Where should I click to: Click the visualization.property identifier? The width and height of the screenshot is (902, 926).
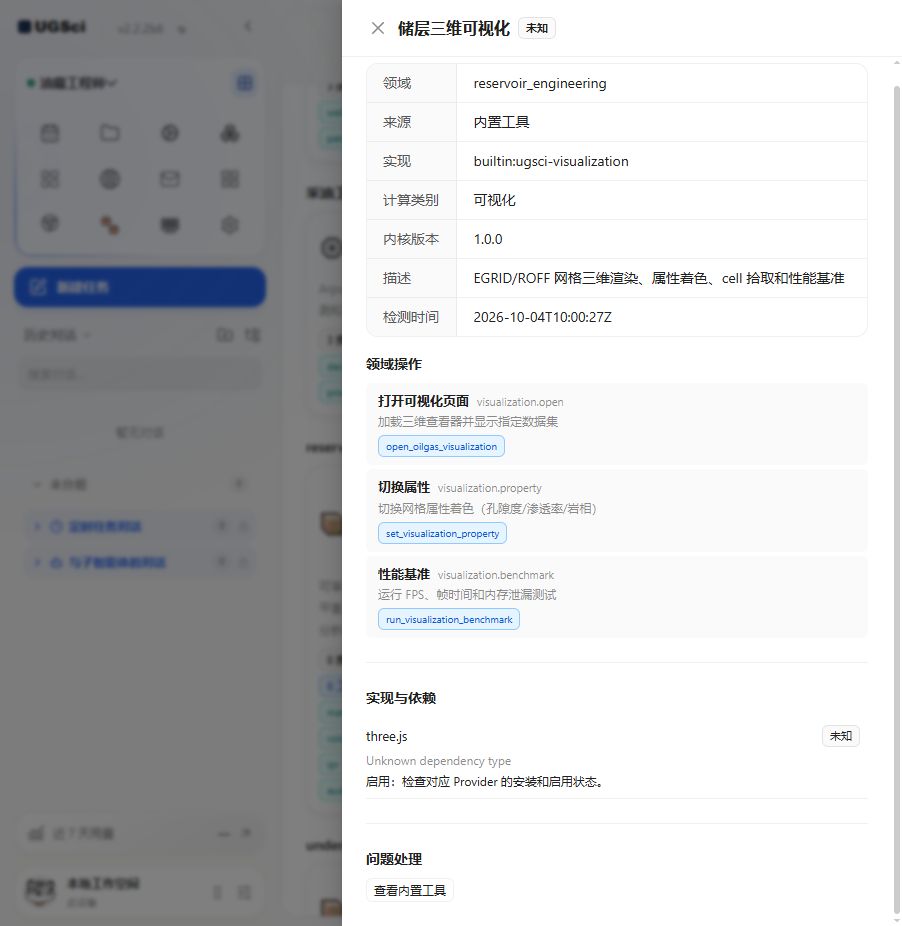(489, 488)
